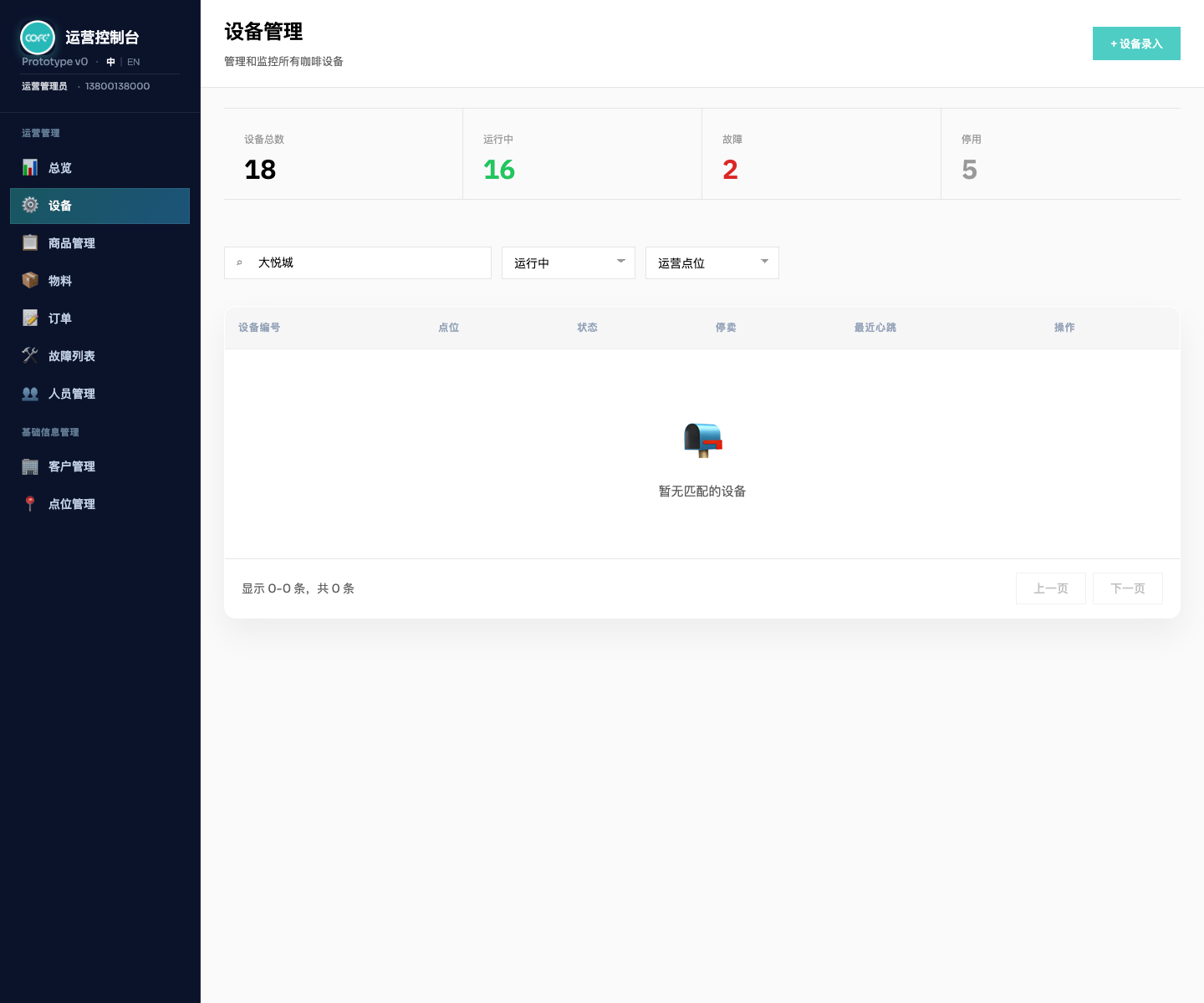
Task: Click the 最近心跳 column header
Action: (x=875, y=328)
